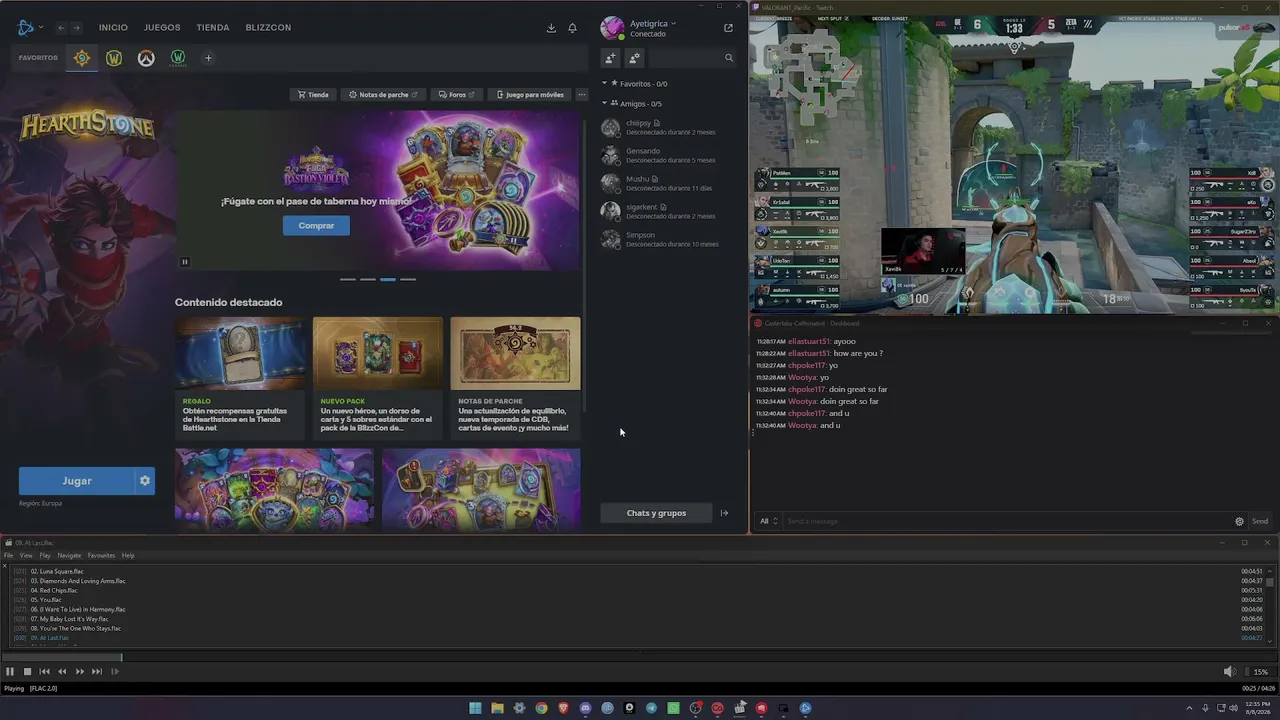Skip to the next track
This screenshot has height=720, width=1280.
97,672
